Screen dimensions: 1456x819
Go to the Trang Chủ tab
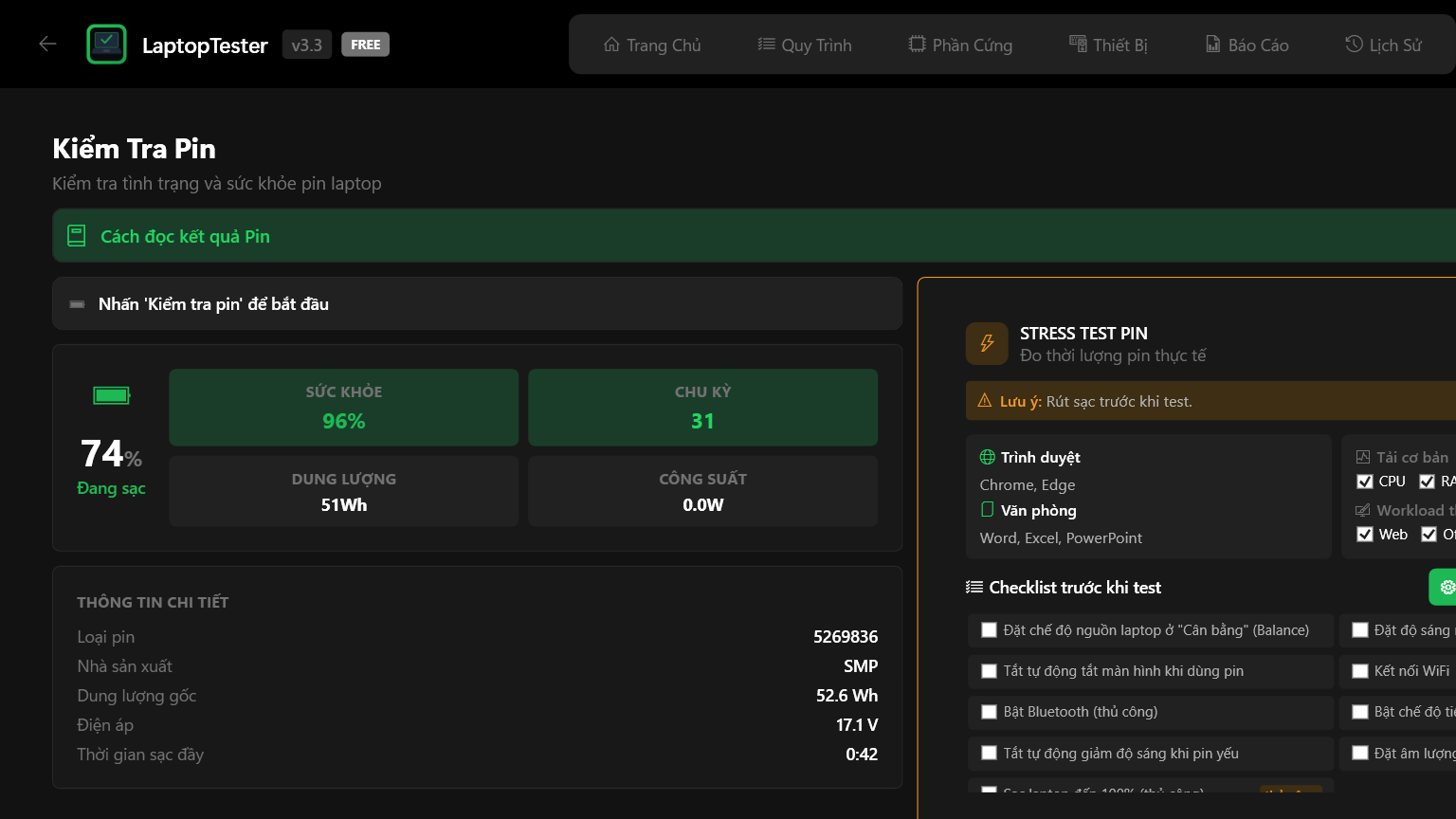pos(652,45)
